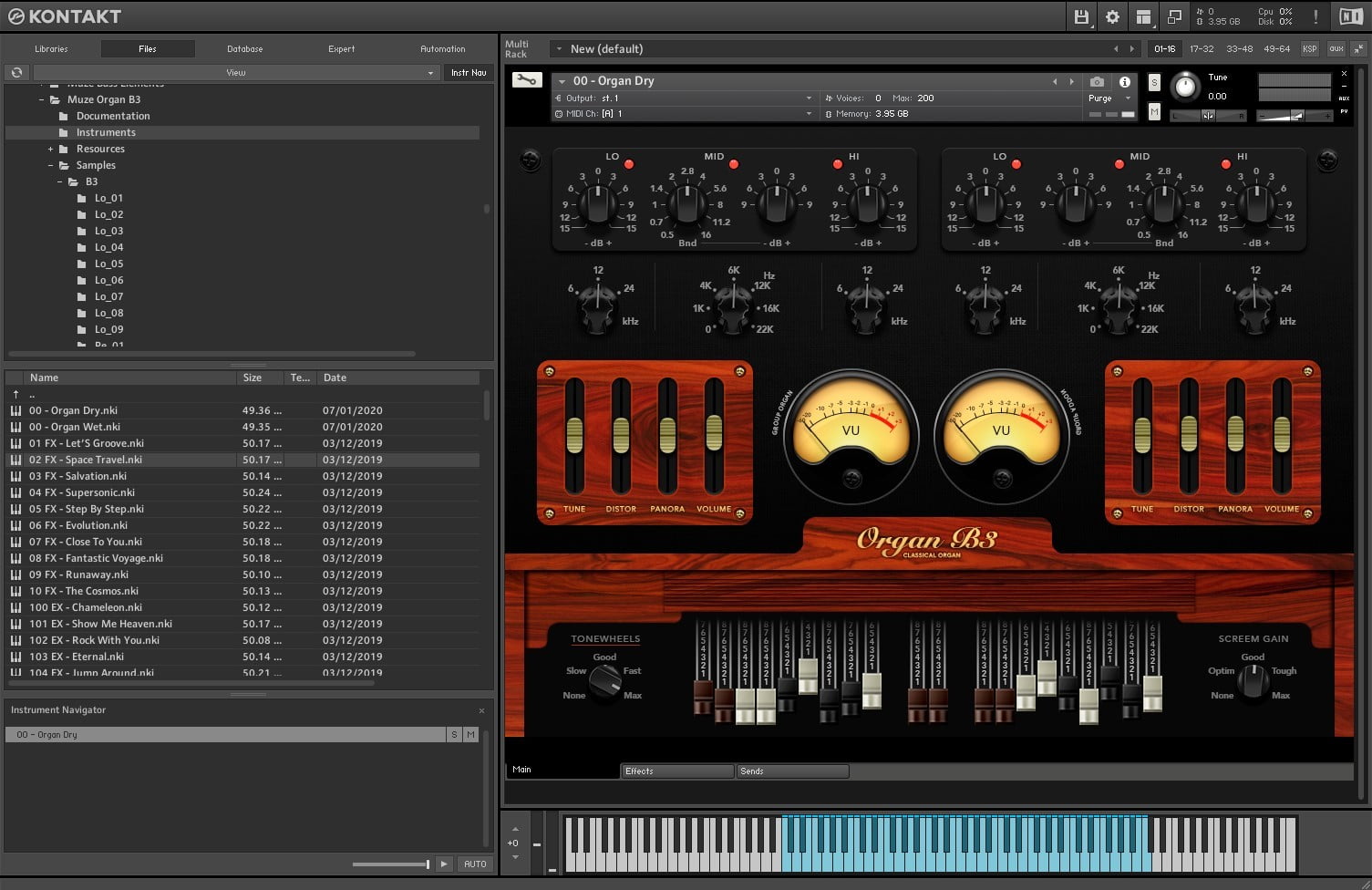Switch to the Expert tab
This screenshot has width=1372, height=890.
342,49
